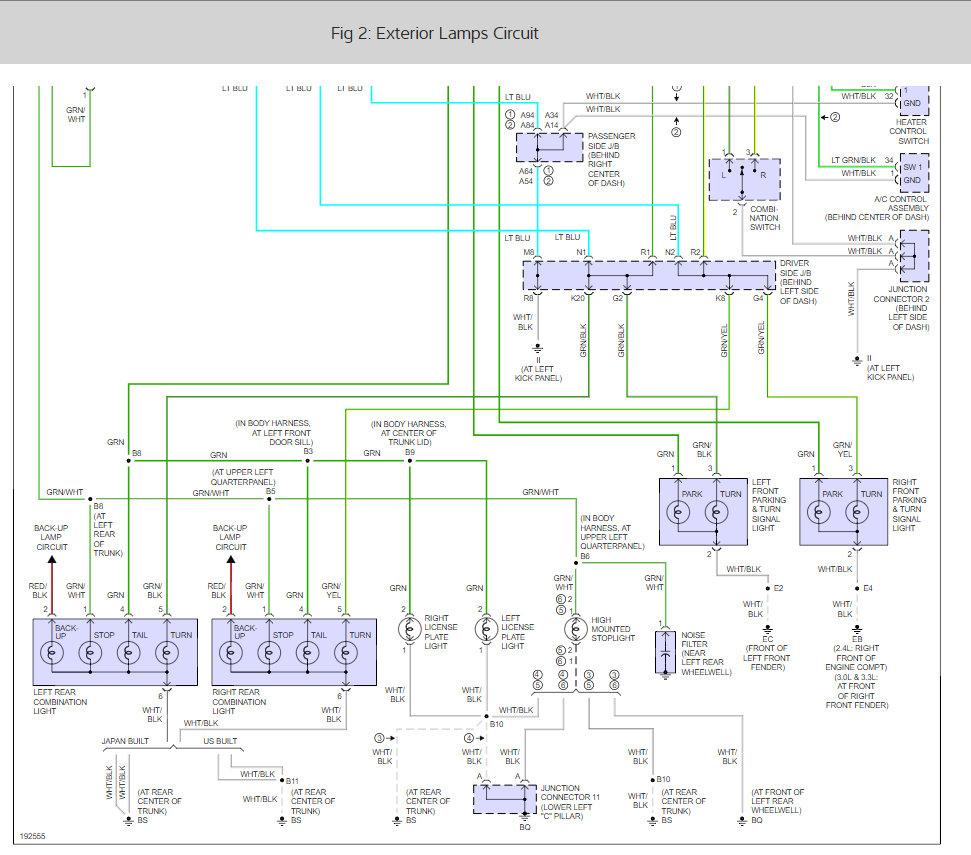Click the 'G4' terminal label on driver J/B
971x855 pixels.
click(x=758, y=298)
